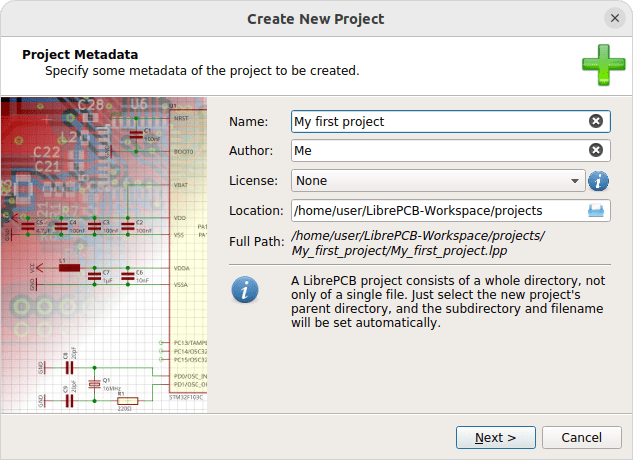Click into the Name field 'My first project'

tap(451, 122)
